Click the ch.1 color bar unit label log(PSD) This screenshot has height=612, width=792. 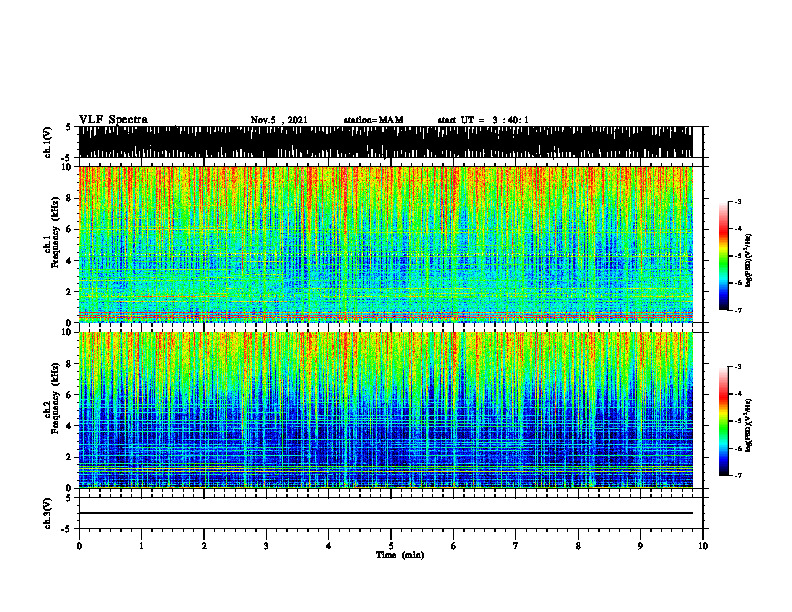pos(749,261)
